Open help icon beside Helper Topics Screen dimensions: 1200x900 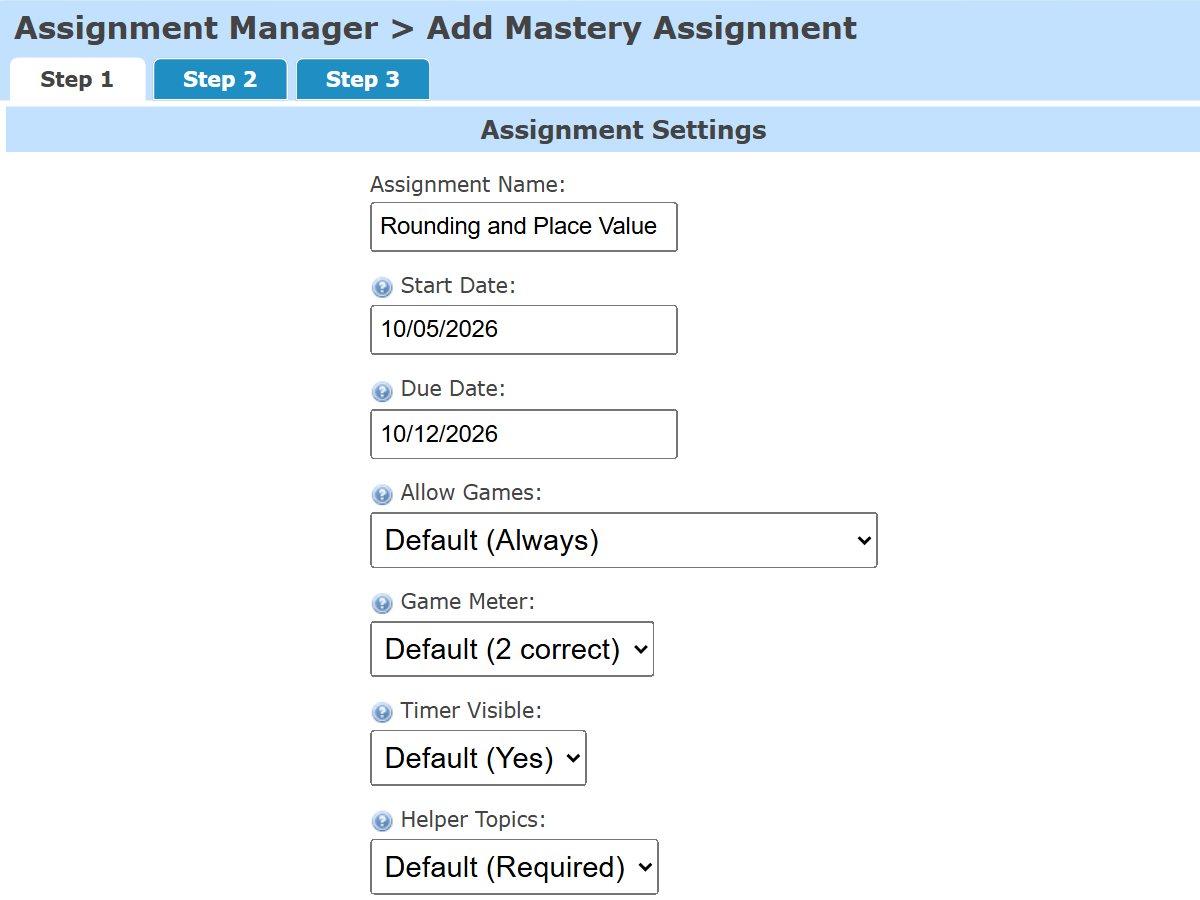tap(382, 821)
